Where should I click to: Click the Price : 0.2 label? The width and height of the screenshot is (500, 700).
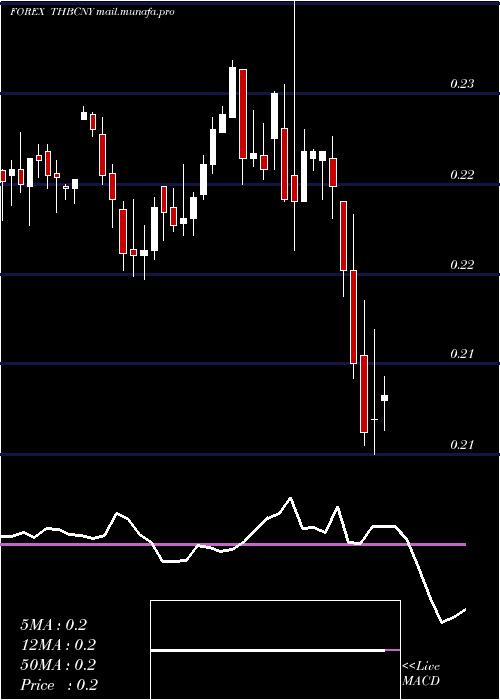[59, 685]
